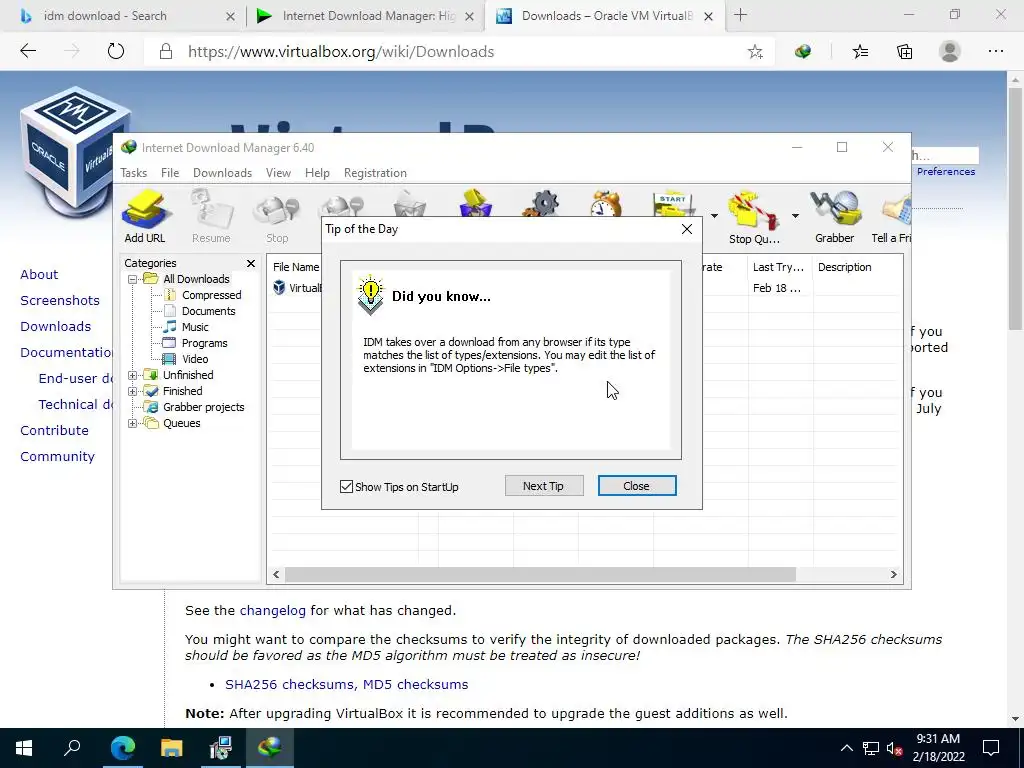
Task: Click the Start Queue toolbar icon
Action: tap(671, 203)
